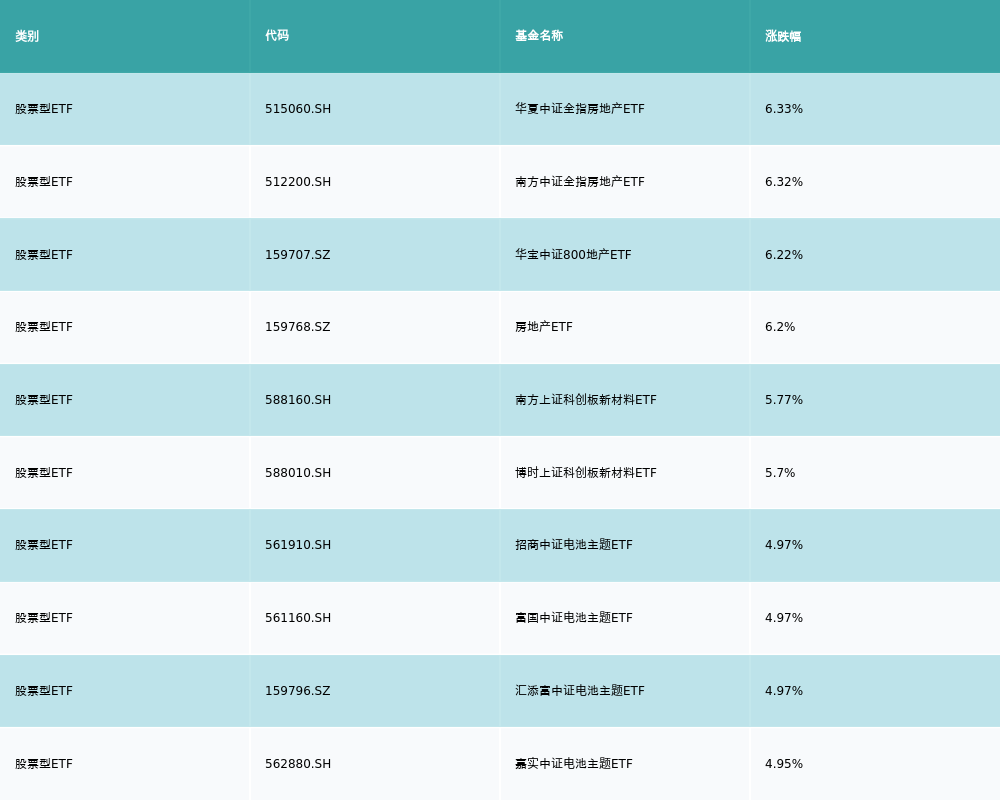The image size is (1000, 800).
Task: Select fund code 512200.SH
Action: pyautogui.click(x=298, y=182)
